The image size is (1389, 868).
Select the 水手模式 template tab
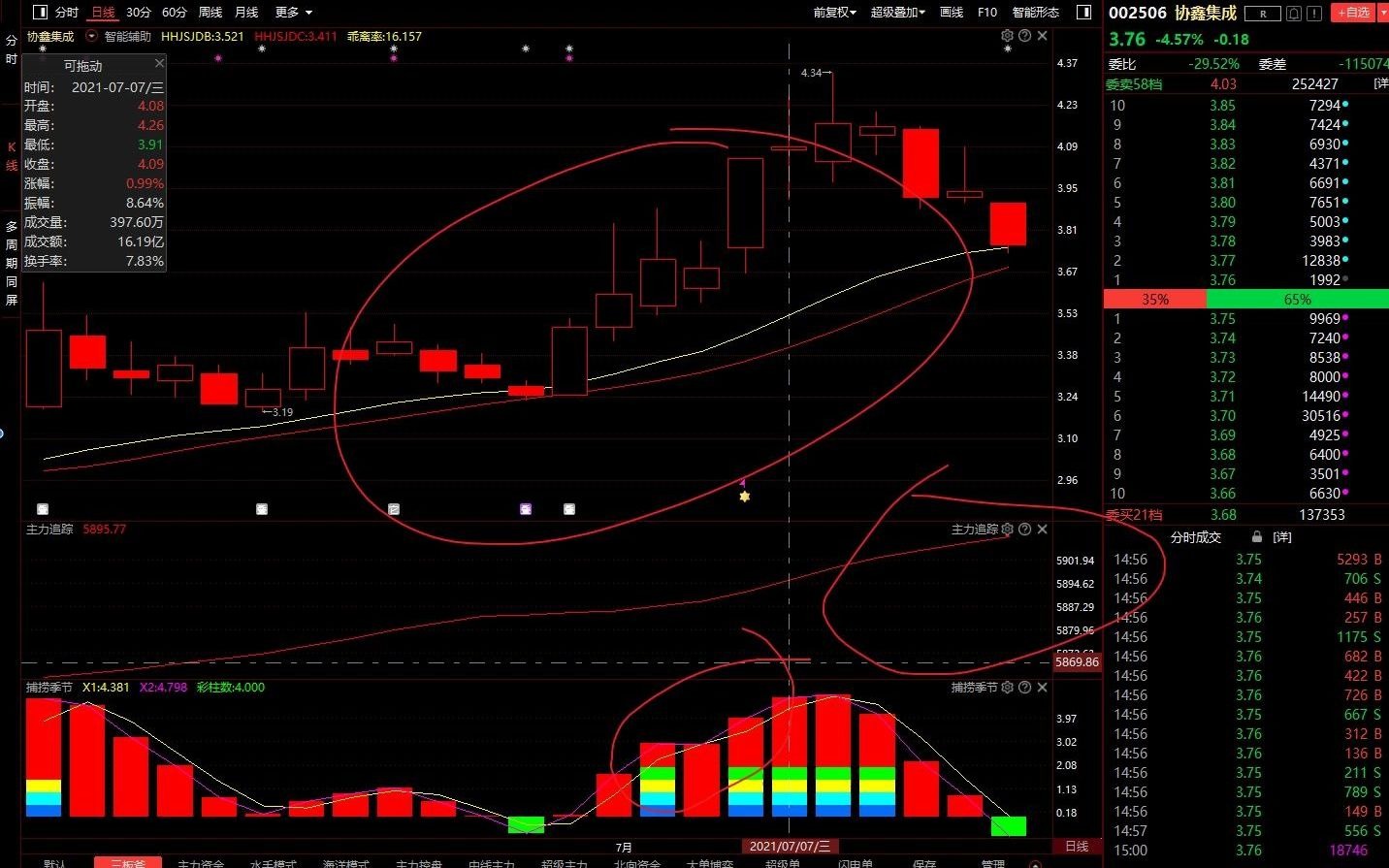tap(274, 862)
